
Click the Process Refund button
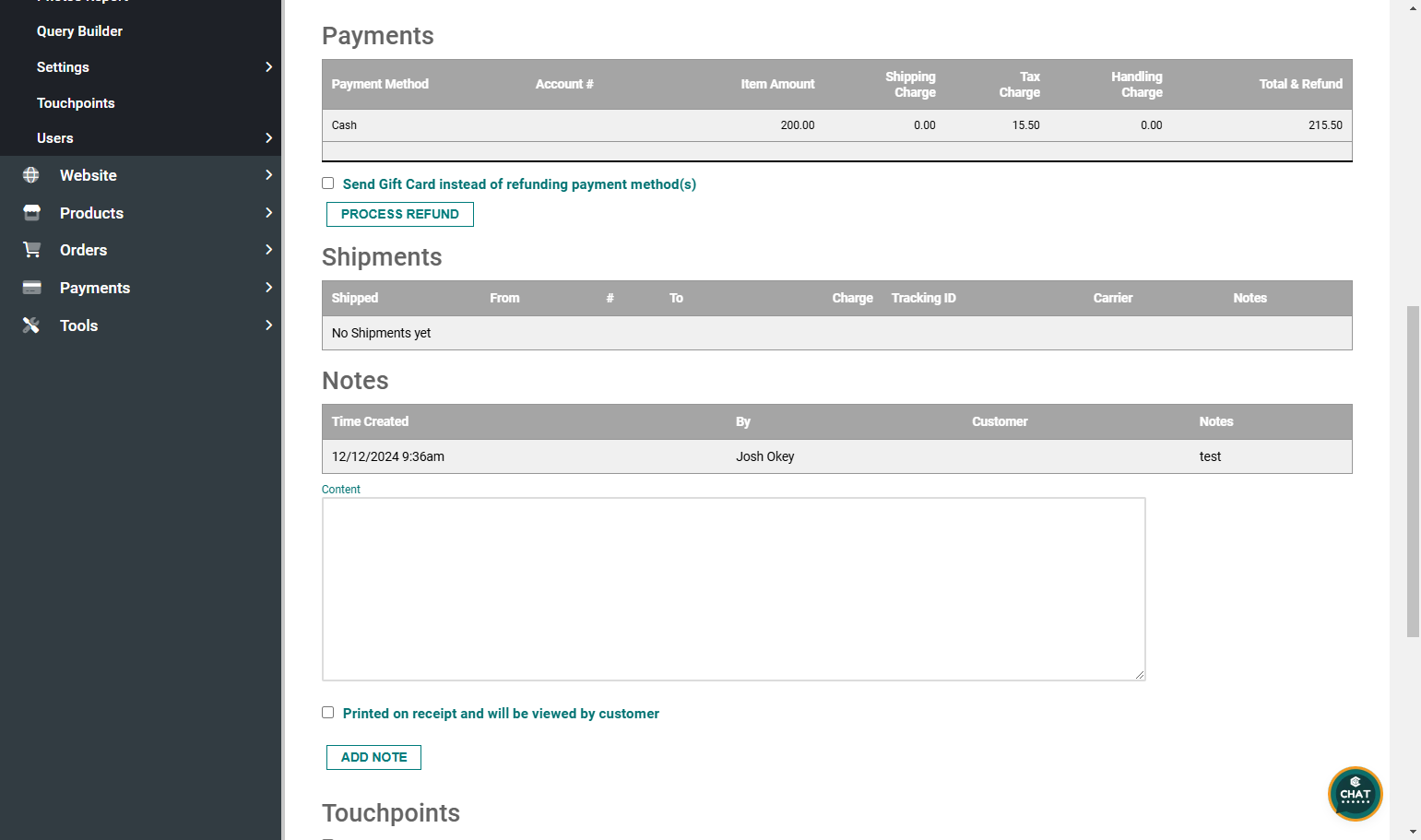[400, 214]
